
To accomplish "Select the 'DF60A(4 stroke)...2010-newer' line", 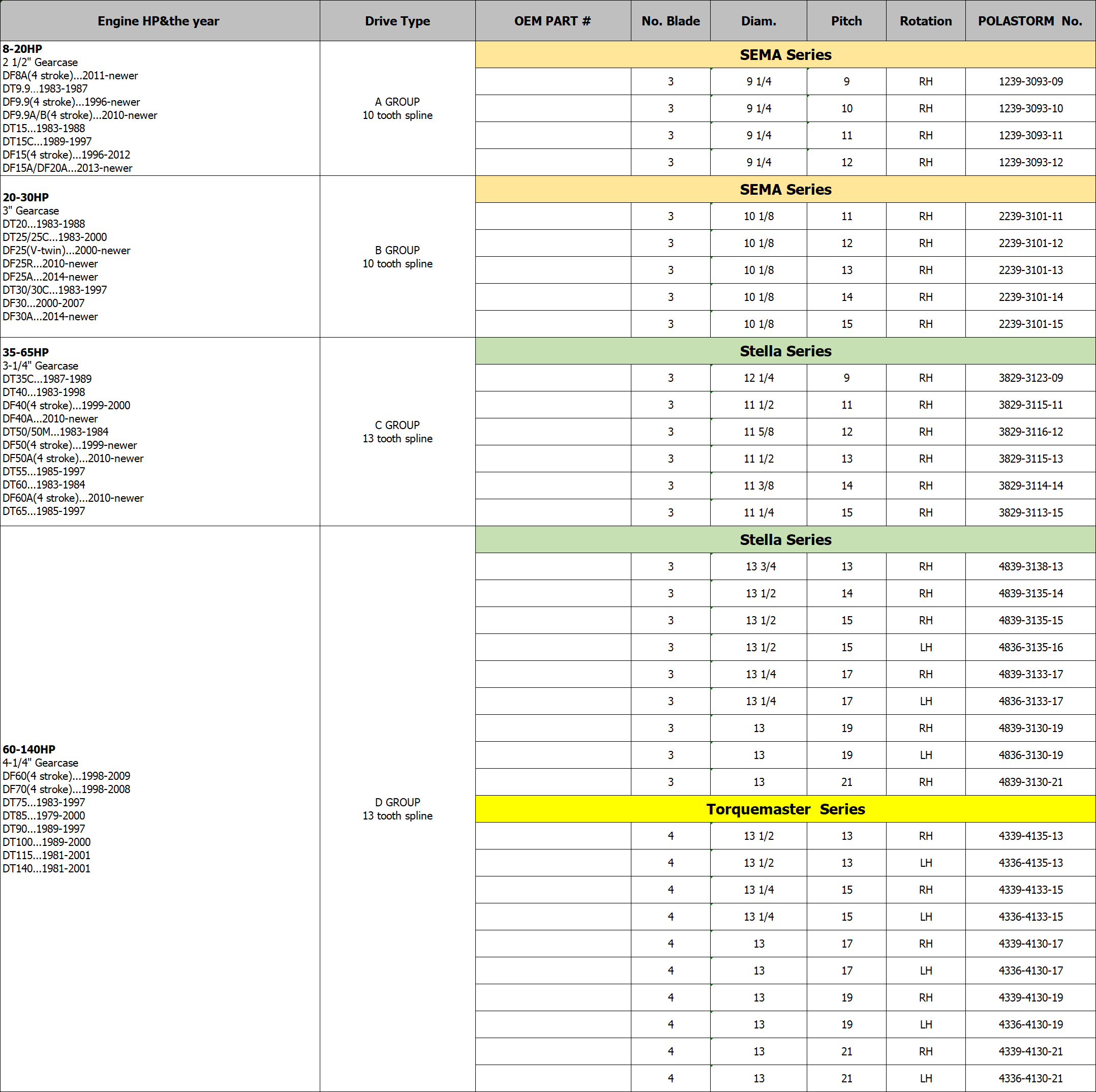I will (x=73, y=498).
